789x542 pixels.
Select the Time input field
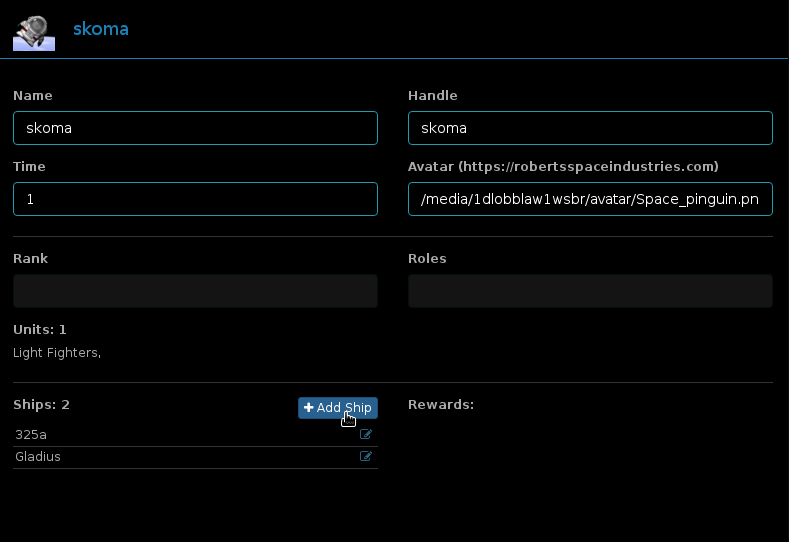click(x=195, y=199)
